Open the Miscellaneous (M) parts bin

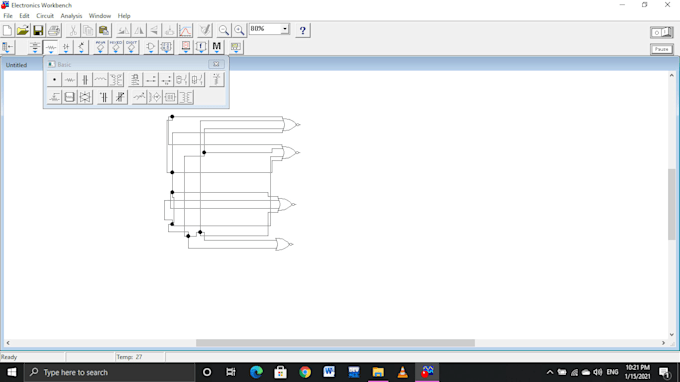[x=217, y=47]
